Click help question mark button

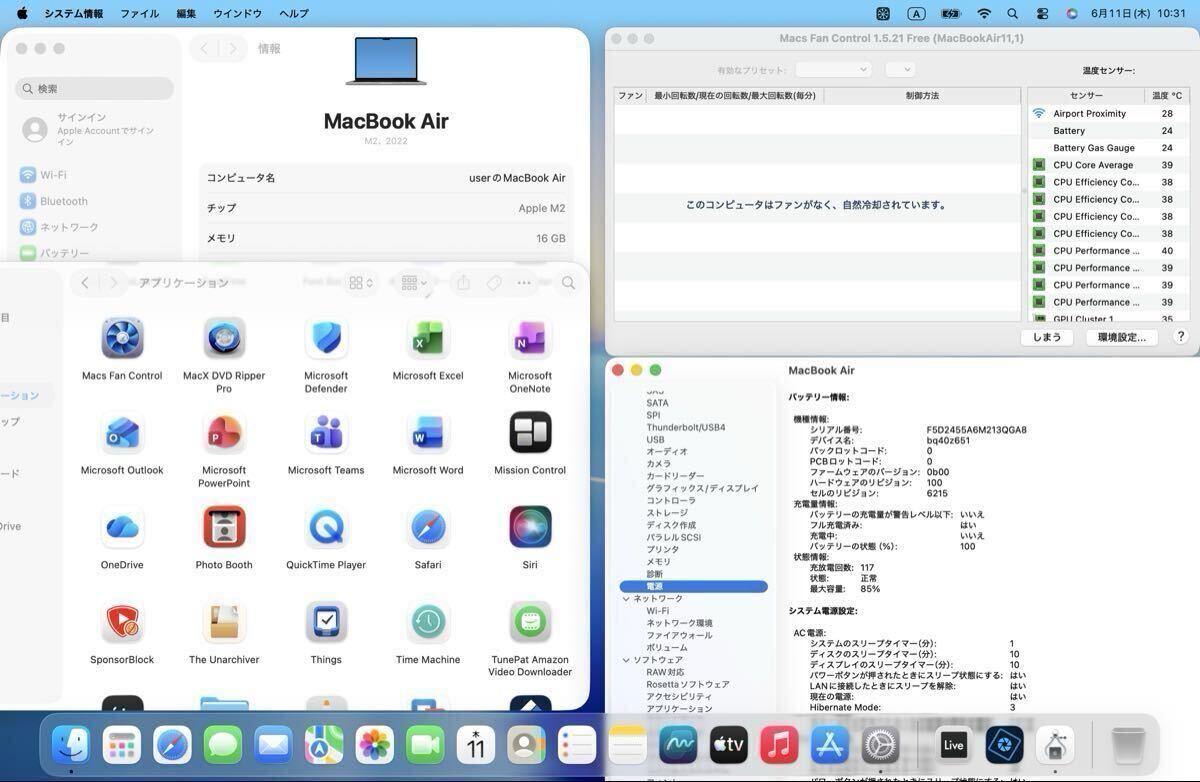pyautogui.click(x=1181, y=337)
